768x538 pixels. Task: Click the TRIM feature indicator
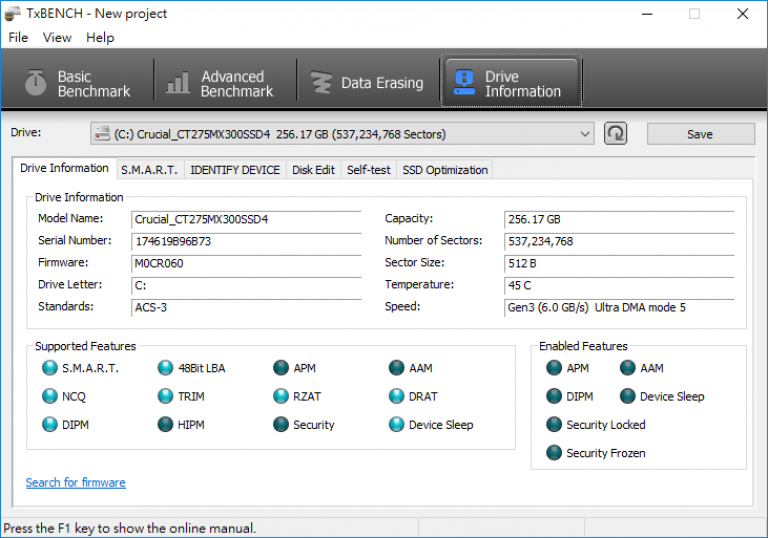coord(165,396)
